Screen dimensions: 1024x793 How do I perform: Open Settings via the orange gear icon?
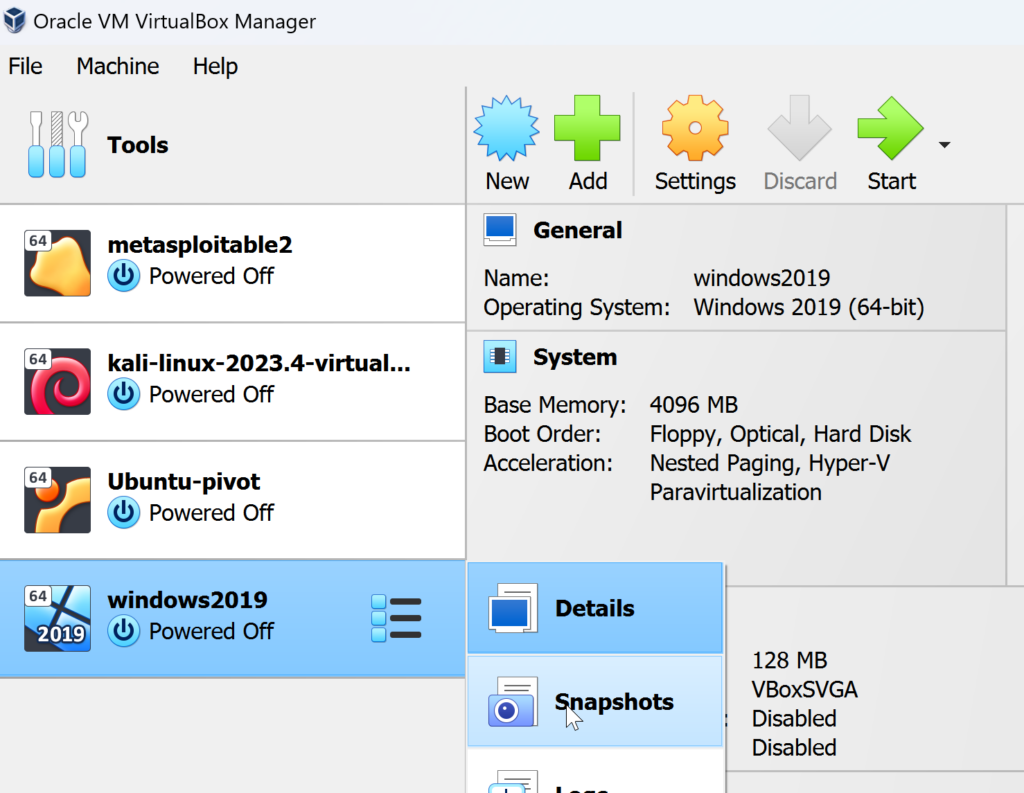tap(695, 128)
